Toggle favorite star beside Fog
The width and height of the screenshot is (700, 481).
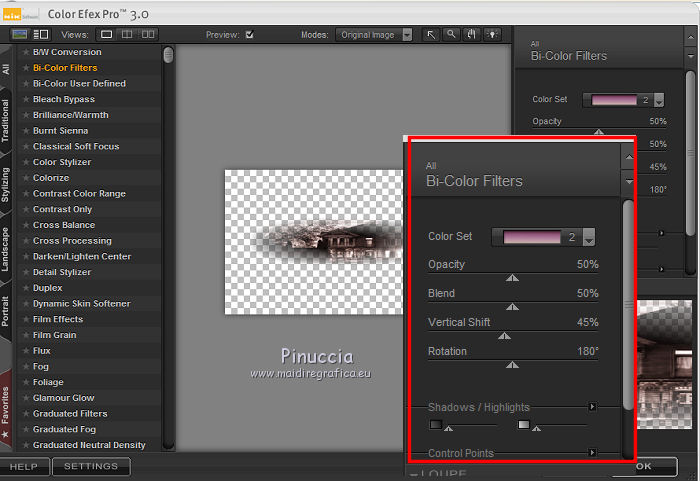(x=26, y=367)
